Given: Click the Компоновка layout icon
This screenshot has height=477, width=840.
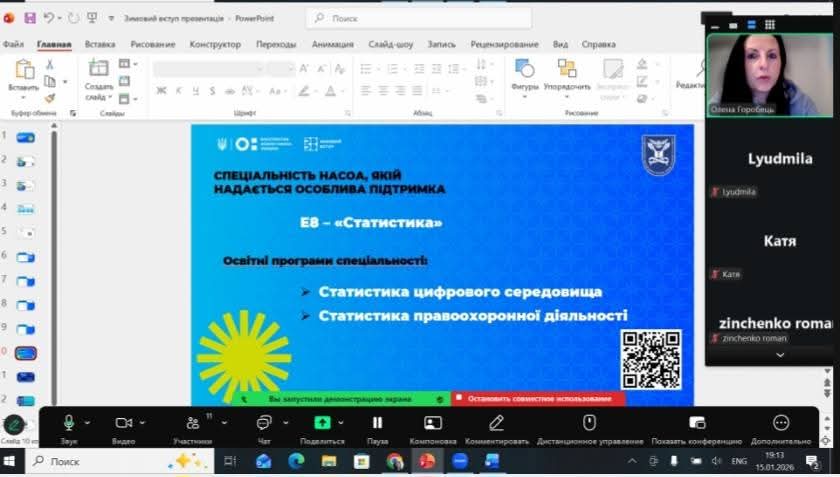Looking at the screenshot, I should 432,423.
